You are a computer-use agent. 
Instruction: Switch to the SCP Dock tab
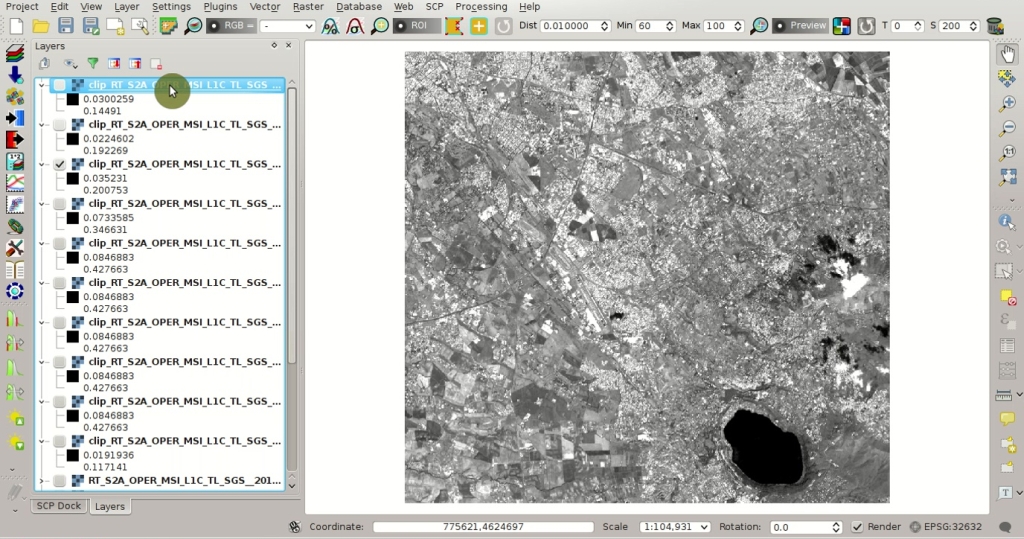pos(59,506)
